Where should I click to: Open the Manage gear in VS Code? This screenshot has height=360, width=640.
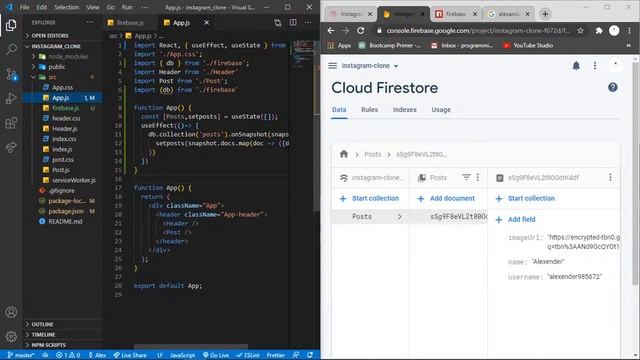[x=11, y=336]
